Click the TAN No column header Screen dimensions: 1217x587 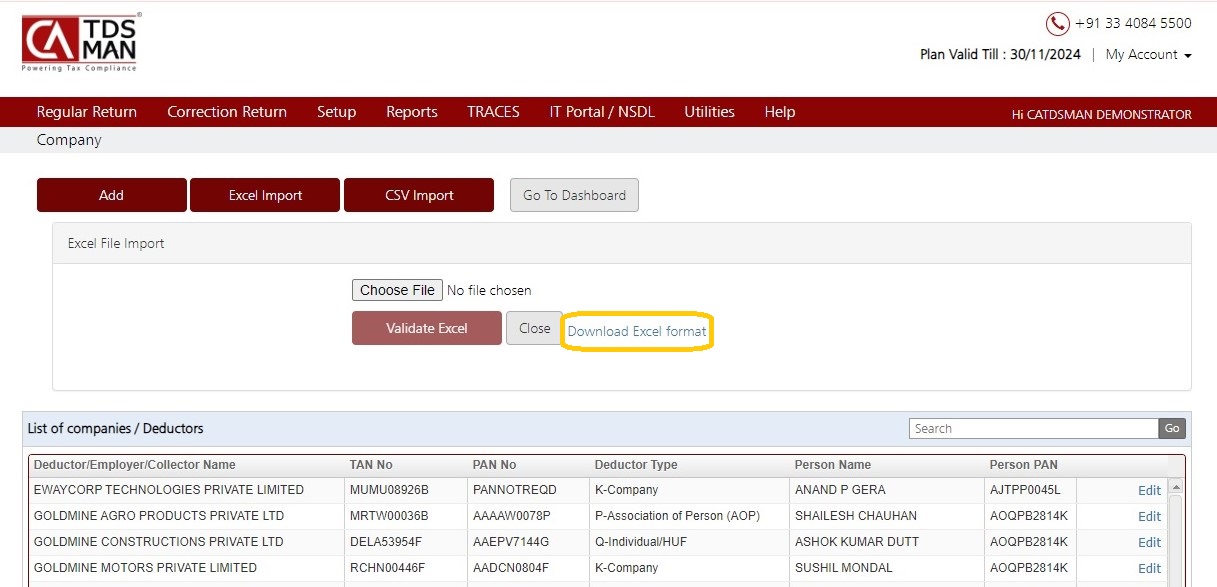pos(371,465)
